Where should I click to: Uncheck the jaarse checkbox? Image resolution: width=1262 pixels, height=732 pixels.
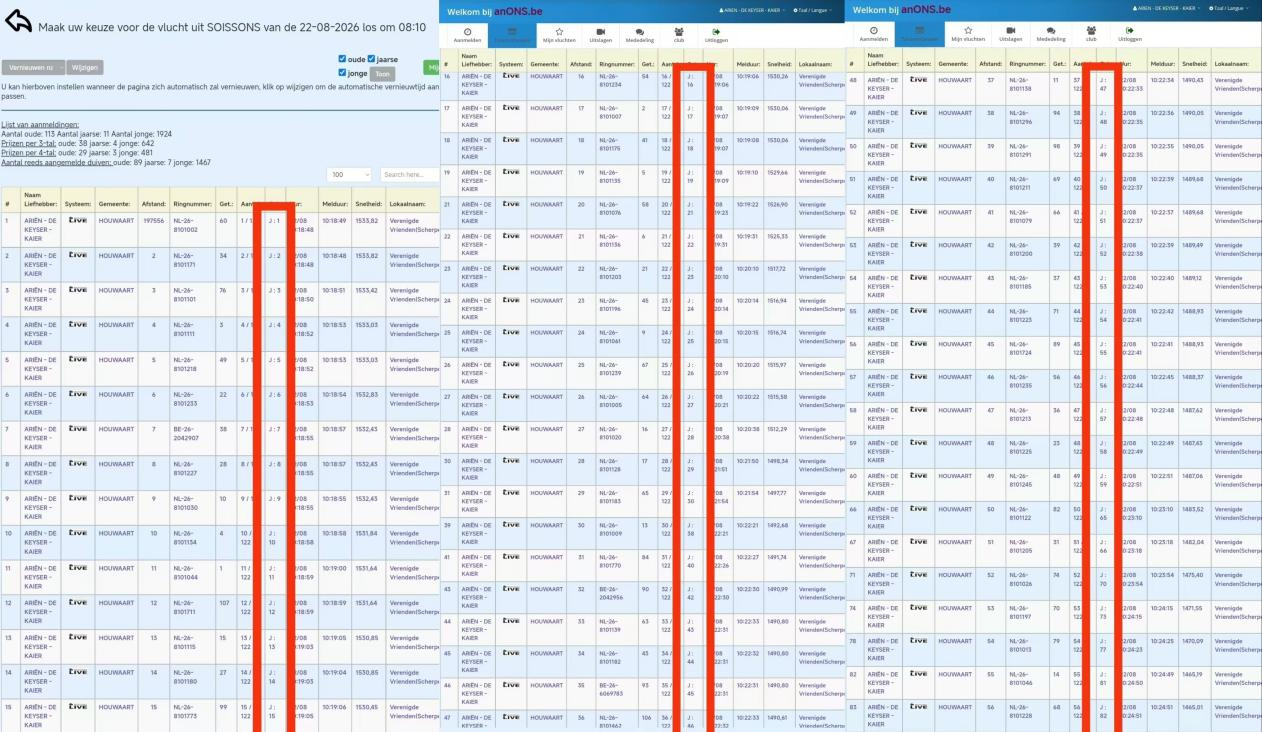pyautogui.click(x=372, y=59)
